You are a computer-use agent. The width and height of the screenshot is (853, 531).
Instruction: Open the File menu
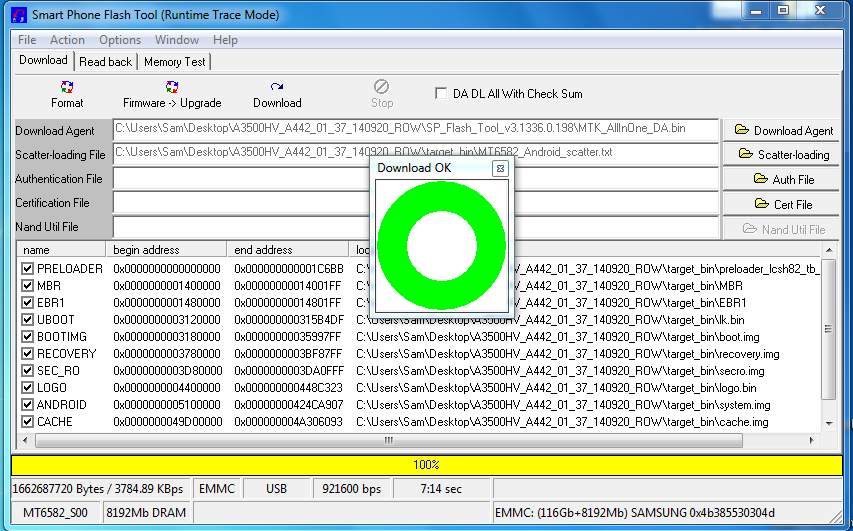coord(27,40)
